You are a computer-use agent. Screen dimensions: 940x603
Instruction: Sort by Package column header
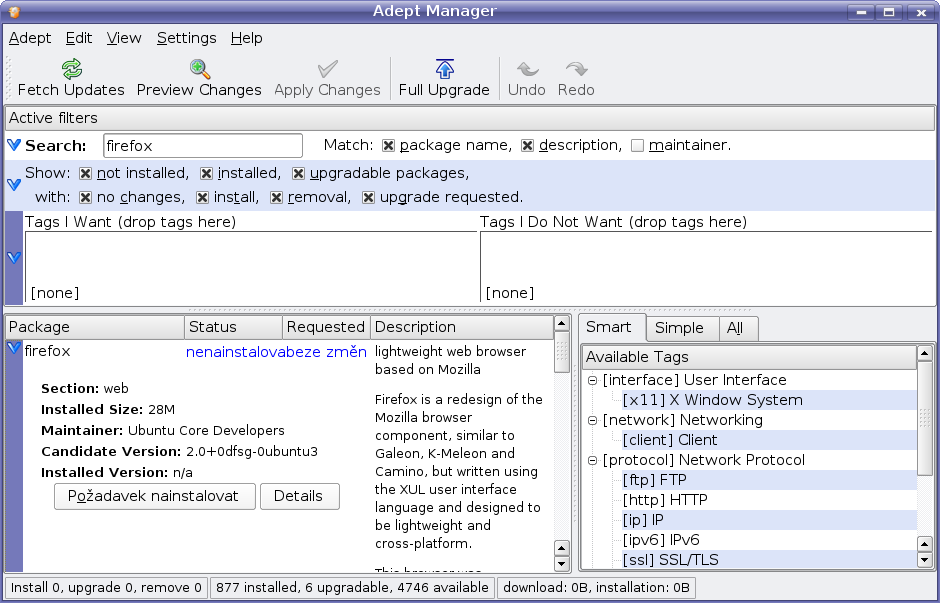(x=95, y=327)
